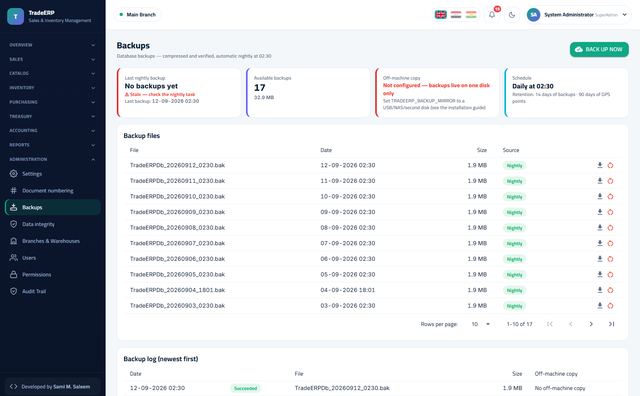Open Users page in sidebar
The width and height of the screenshot is (640, 396).
52,258
